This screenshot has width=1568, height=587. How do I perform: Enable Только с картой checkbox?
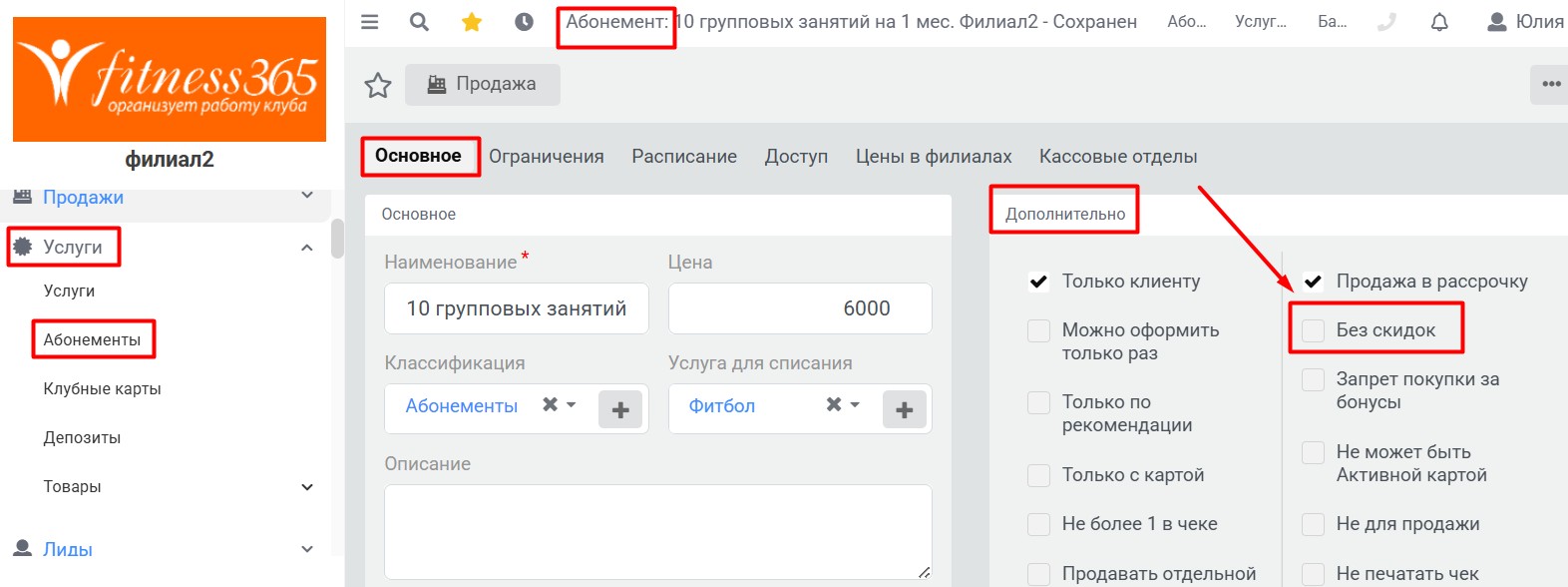[x=1038, y=475]
